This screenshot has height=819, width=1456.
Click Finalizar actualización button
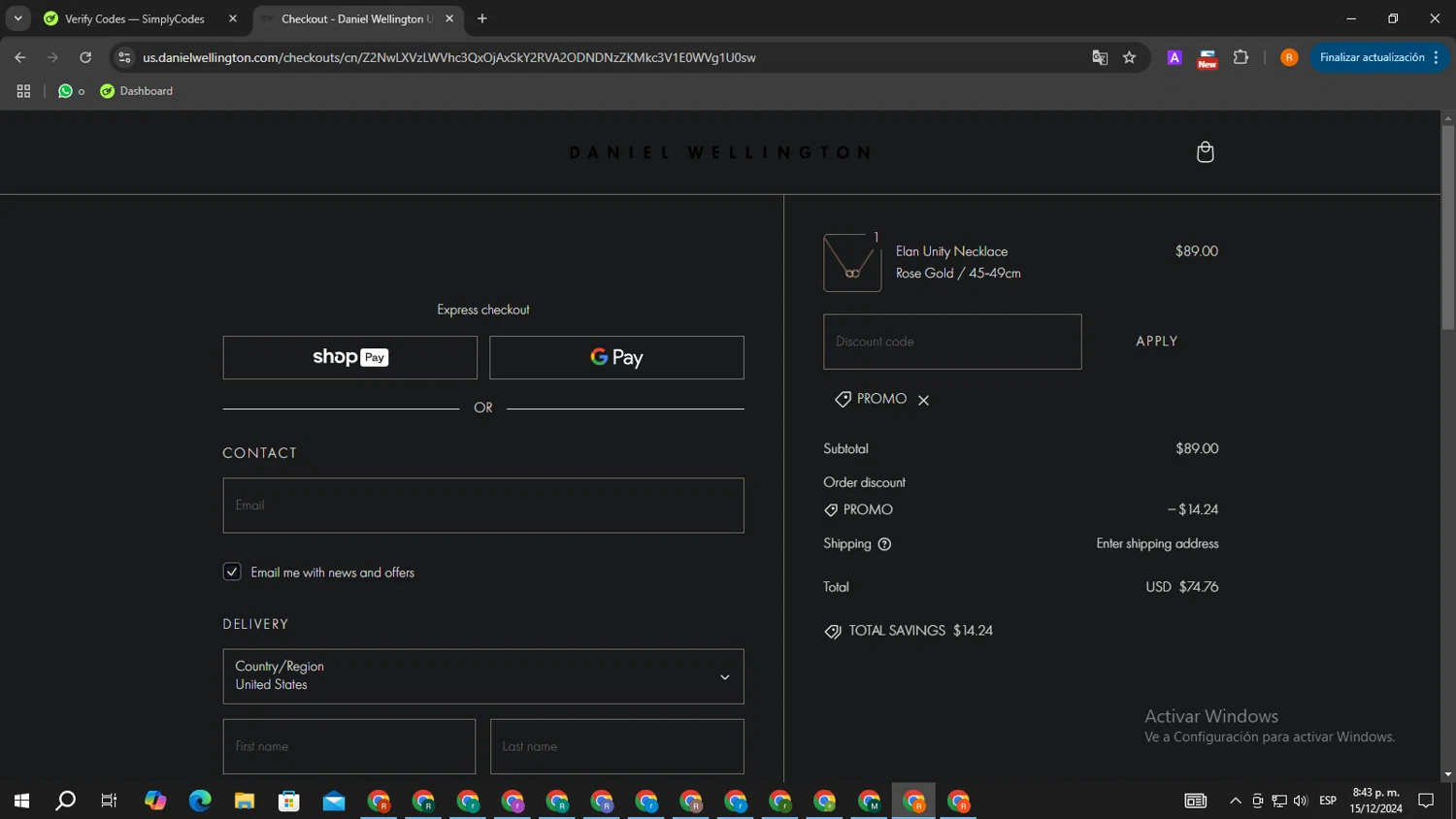[1378, 57]
